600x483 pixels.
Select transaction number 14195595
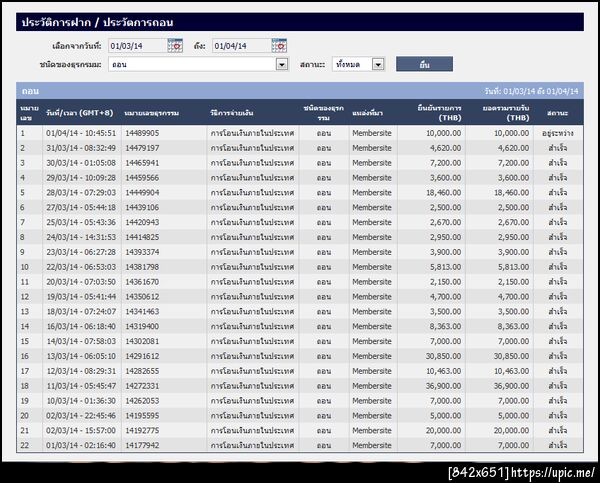[142, 416]
